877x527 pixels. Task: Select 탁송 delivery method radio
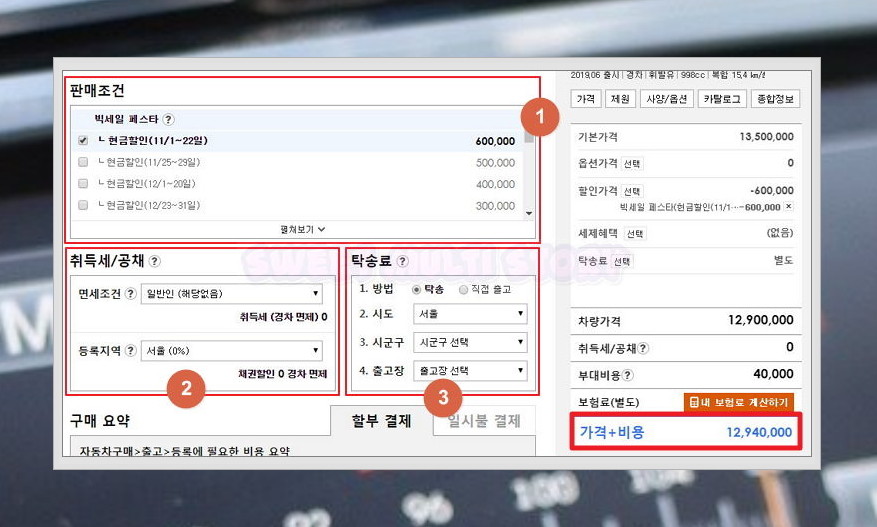pyautogui.click(x=416, y=290)
